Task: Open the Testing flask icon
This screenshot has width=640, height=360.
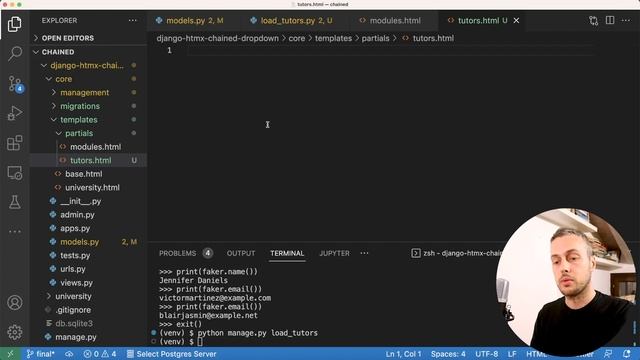Action: click(x=15, y=202)
